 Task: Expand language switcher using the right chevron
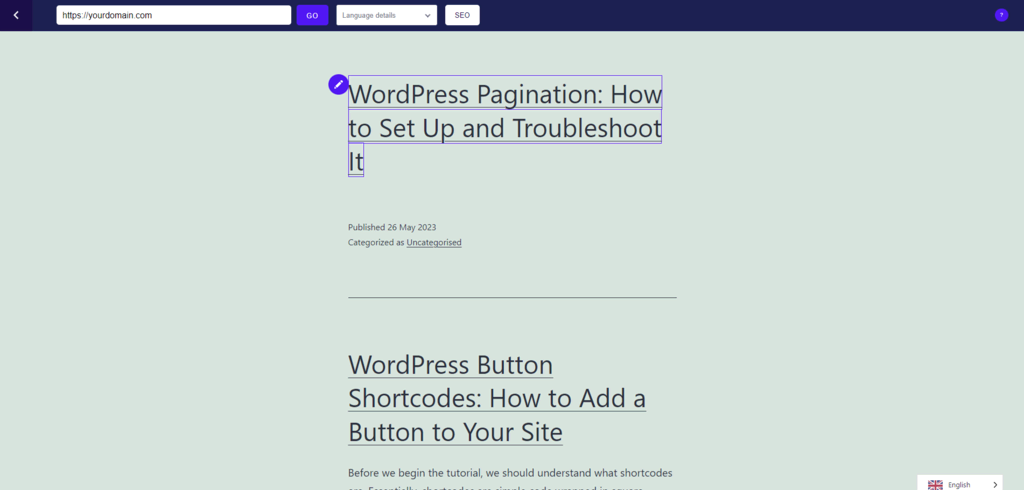(995, 485)
